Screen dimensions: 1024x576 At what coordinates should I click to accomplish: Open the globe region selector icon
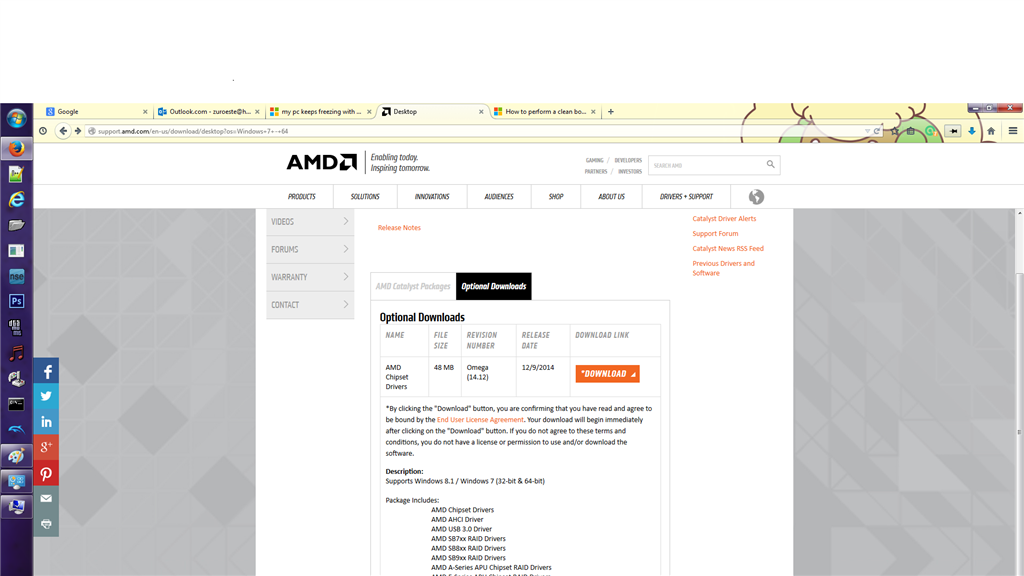click(x=756, y=197)
